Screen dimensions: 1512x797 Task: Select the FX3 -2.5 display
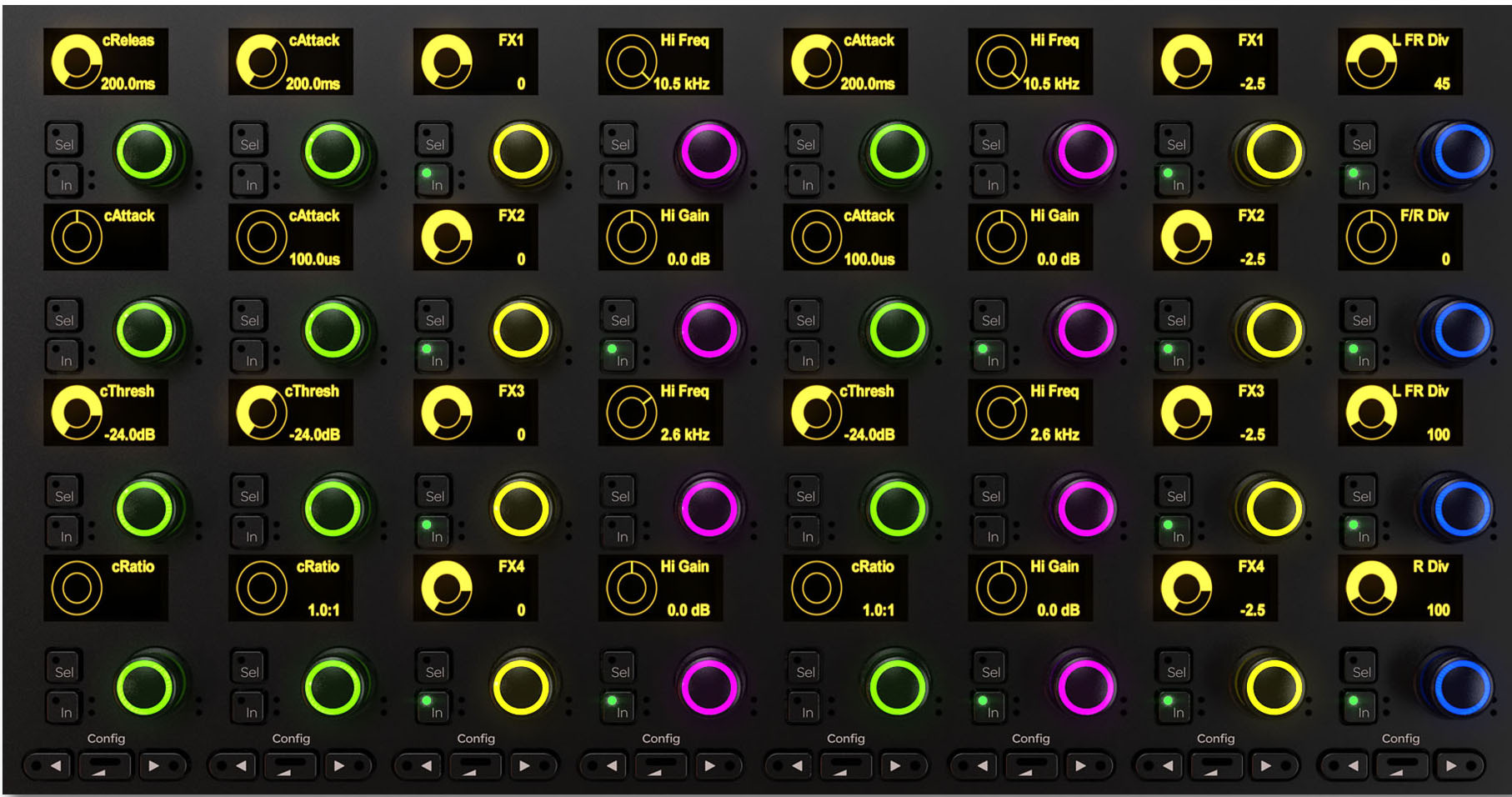pos(1215,413)
